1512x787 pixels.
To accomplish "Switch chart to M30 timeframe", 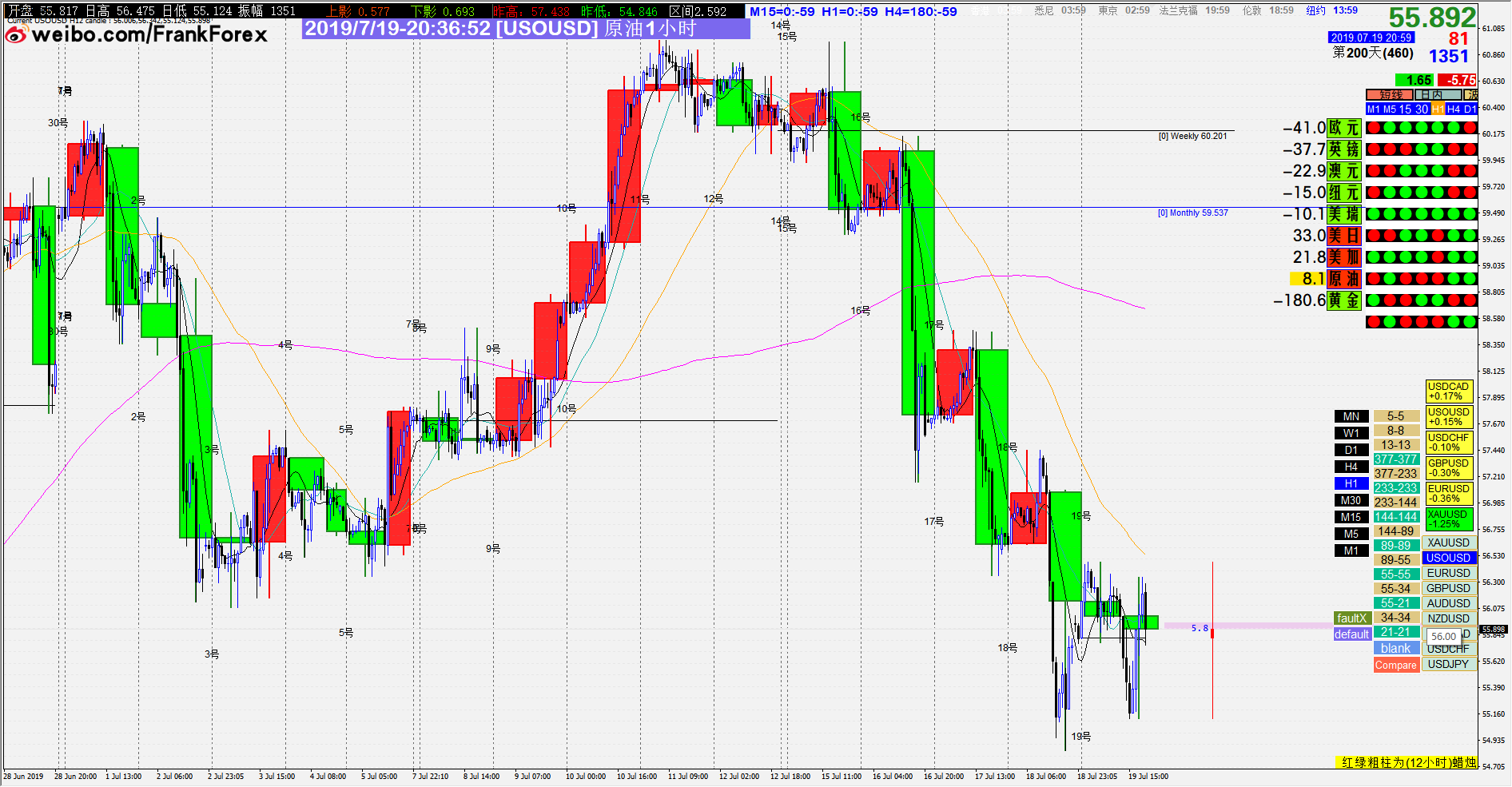I will click(x=1351, y=500).
